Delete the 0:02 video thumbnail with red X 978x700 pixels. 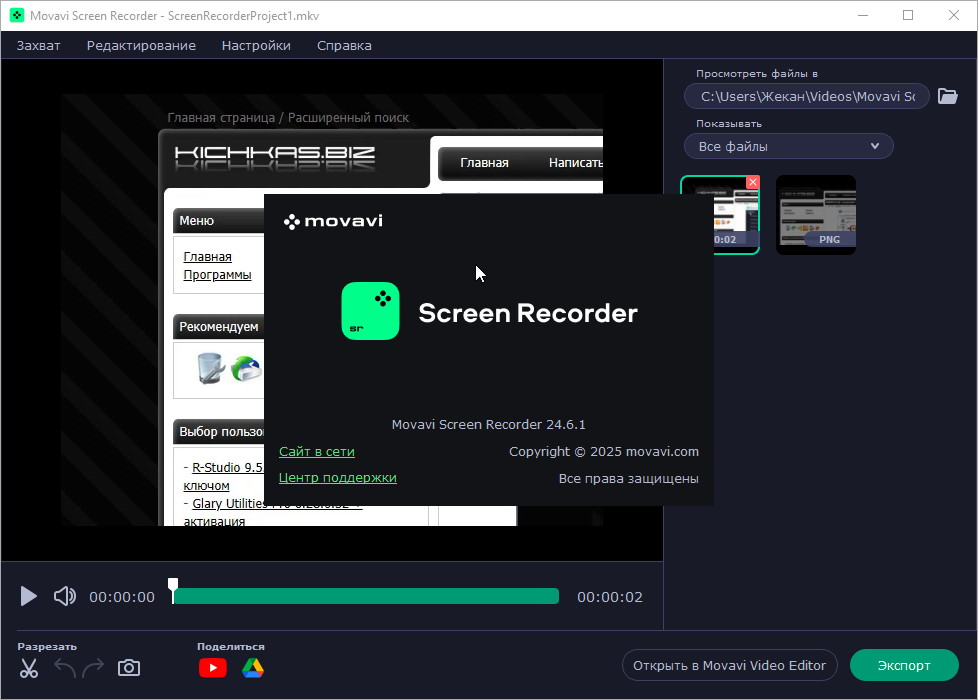pos(753,182)
